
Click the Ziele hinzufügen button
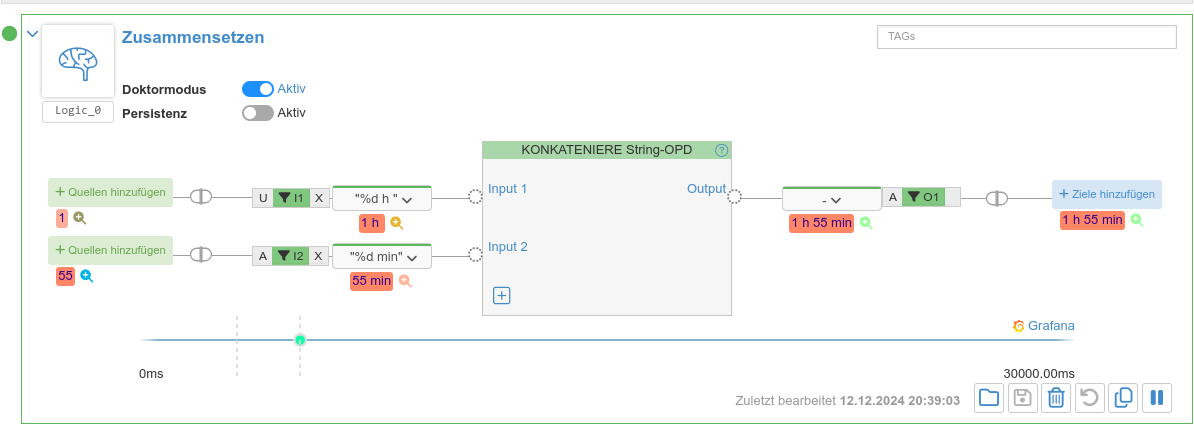point(1106,194)
